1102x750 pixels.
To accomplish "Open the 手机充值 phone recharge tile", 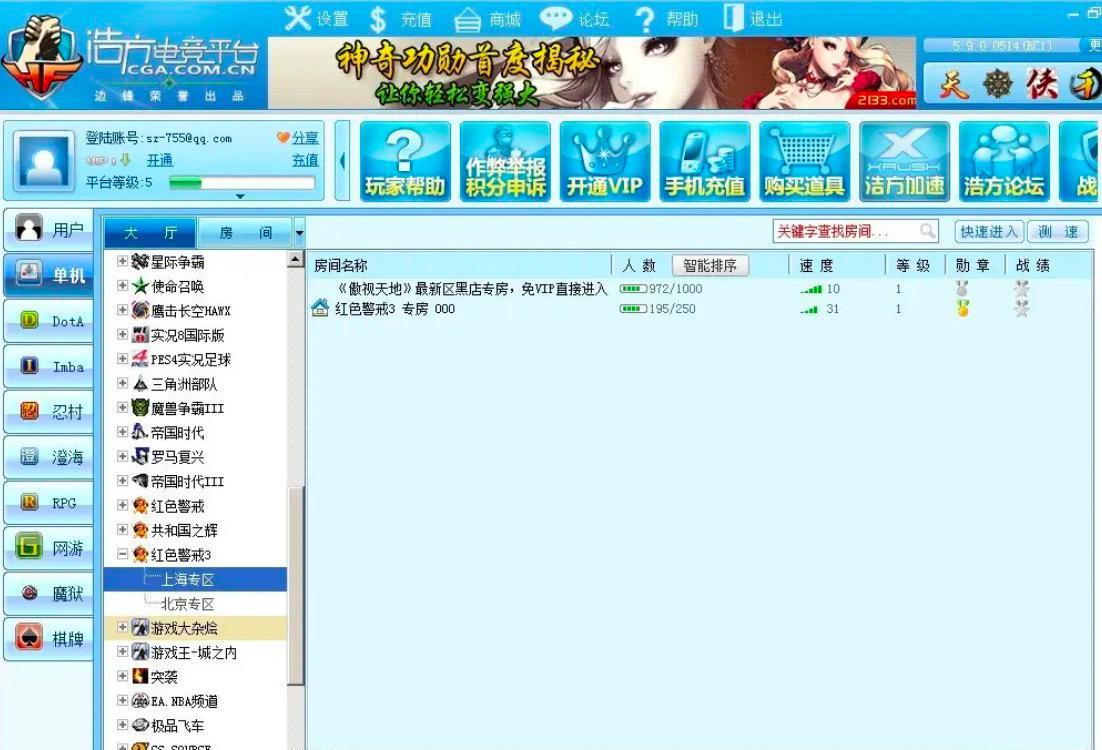I will [705, 162].
